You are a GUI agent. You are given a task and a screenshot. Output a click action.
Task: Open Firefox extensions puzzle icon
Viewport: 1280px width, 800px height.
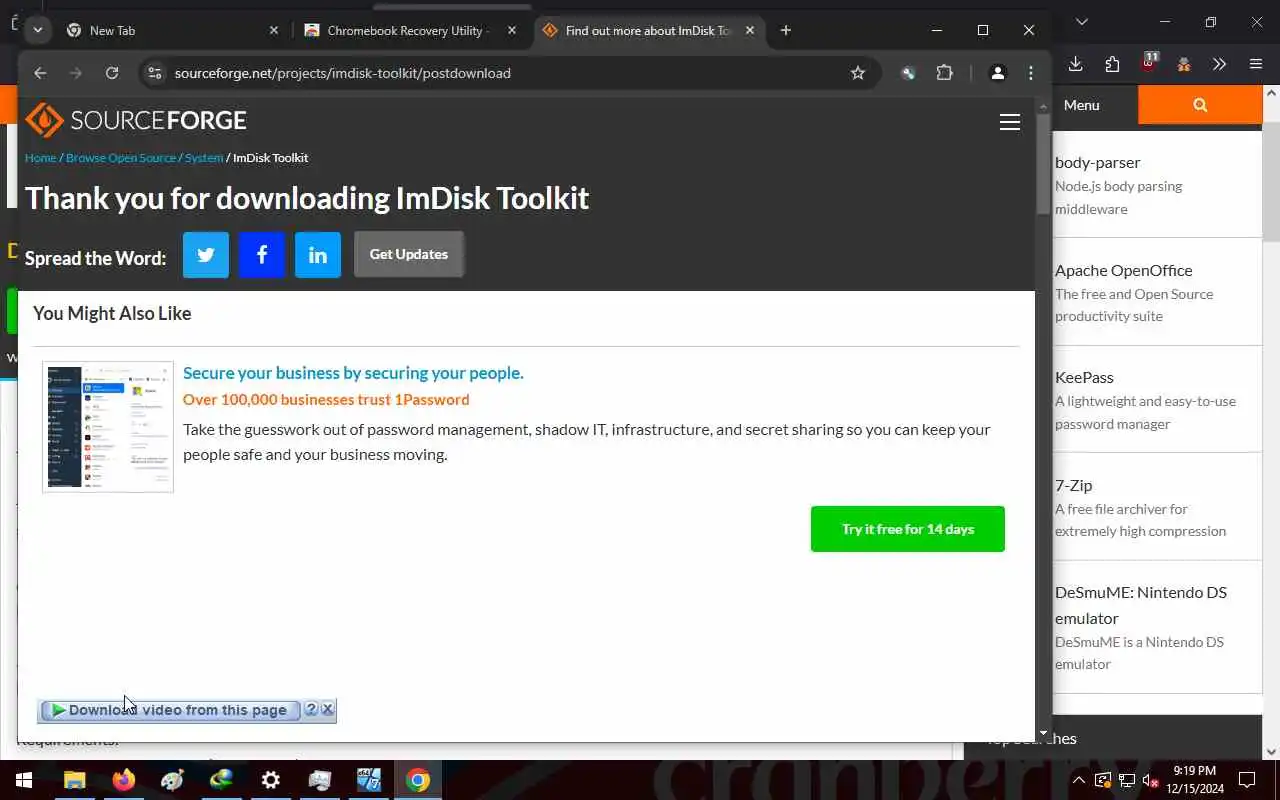pos(1112,64)
